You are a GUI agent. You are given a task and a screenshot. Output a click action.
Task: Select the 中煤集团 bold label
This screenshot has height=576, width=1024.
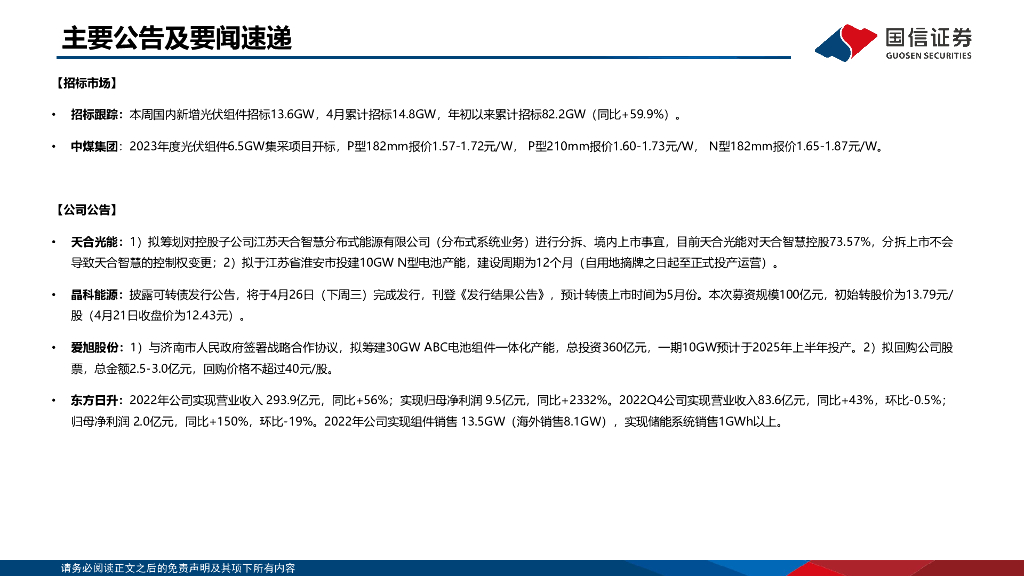pyautogui.click(x=94, y=146)
